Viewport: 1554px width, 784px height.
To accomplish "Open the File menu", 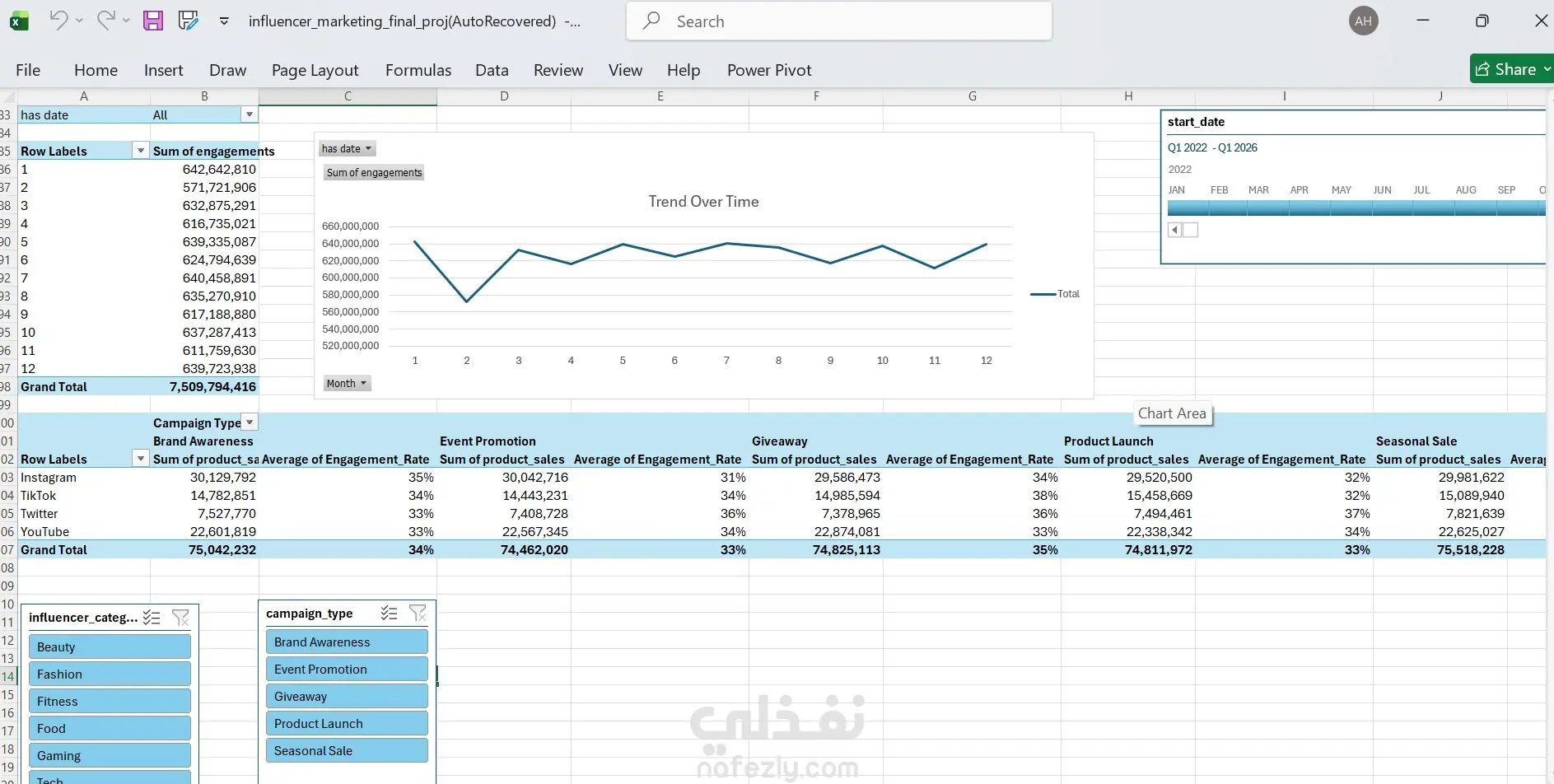I will tap(28, 71).
